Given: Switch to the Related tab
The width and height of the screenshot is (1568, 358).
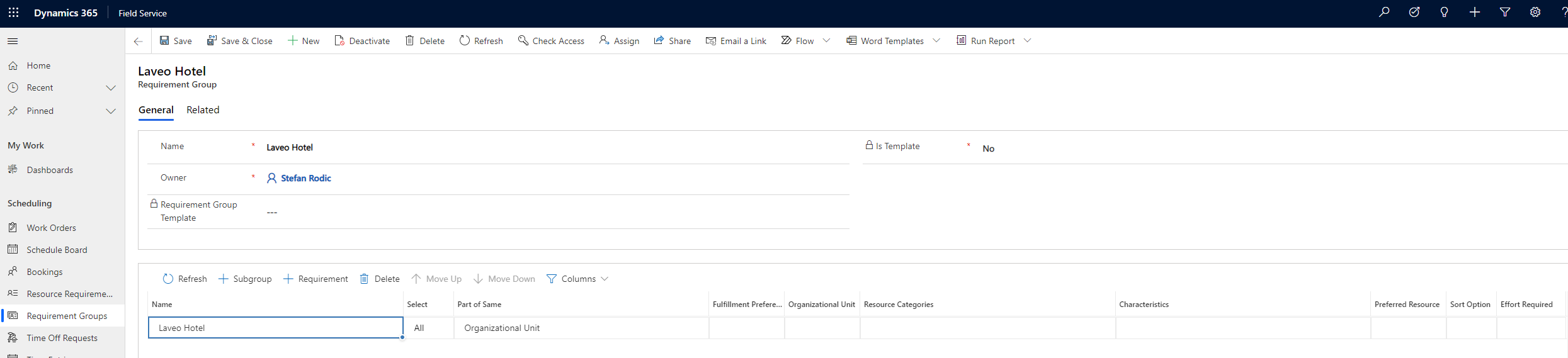Looking at the screenshot, I should pos(203,109).
